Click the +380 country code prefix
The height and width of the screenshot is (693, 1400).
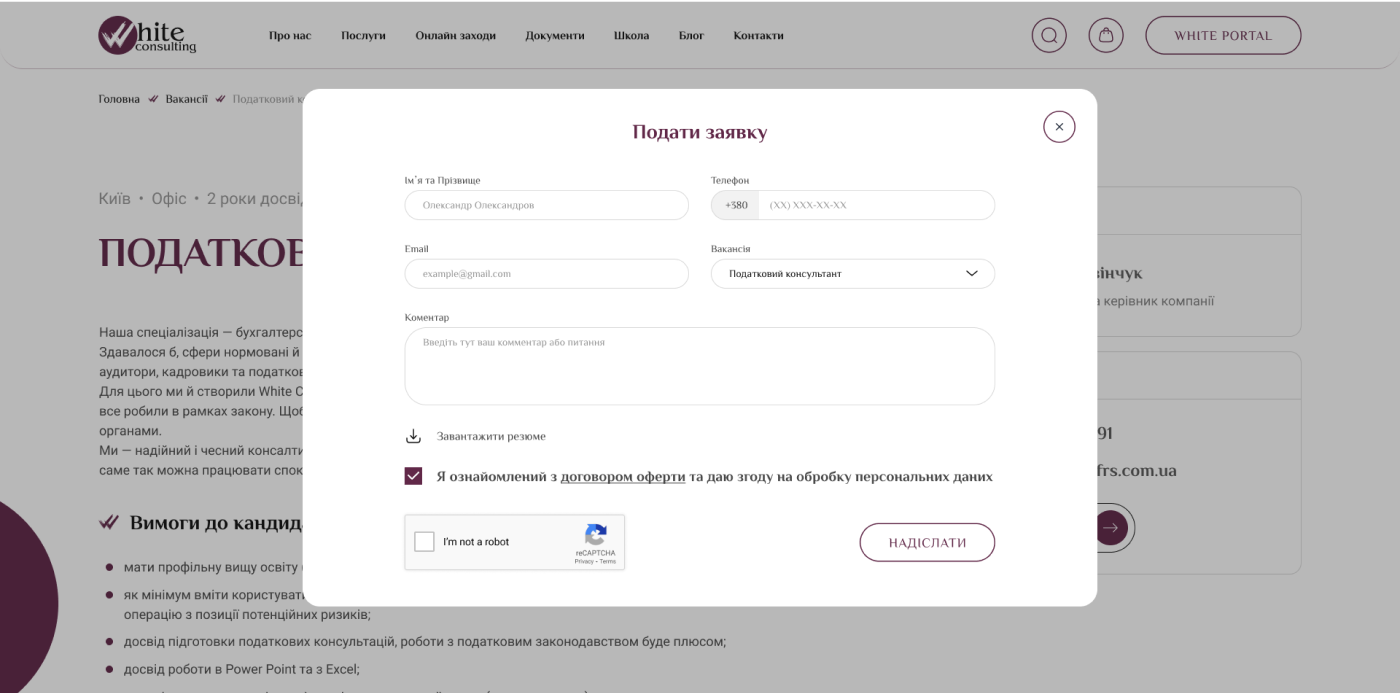pyautogui.click(x=735, y=205)
